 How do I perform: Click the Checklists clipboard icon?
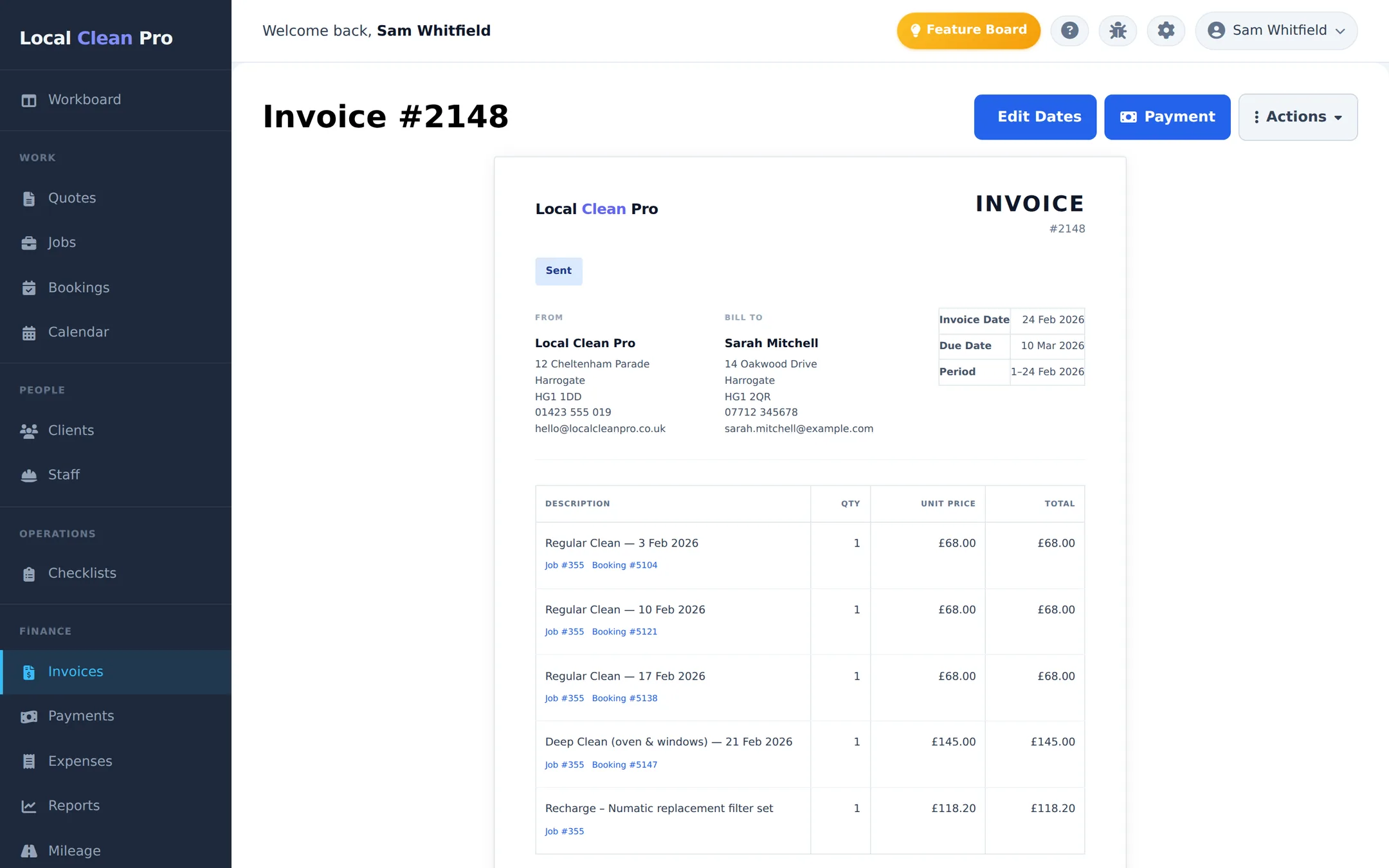click(x=29, y=574)
